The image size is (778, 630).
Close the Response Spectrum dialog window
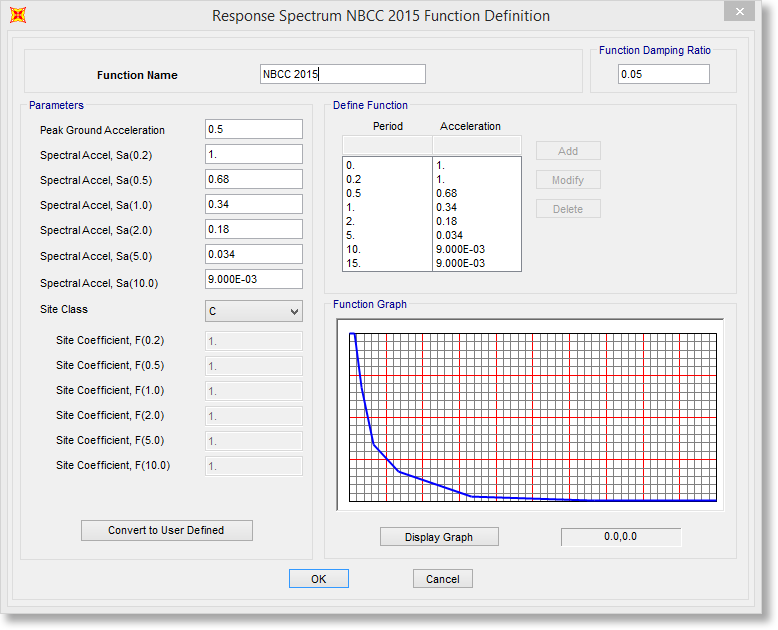coord(739,11)
